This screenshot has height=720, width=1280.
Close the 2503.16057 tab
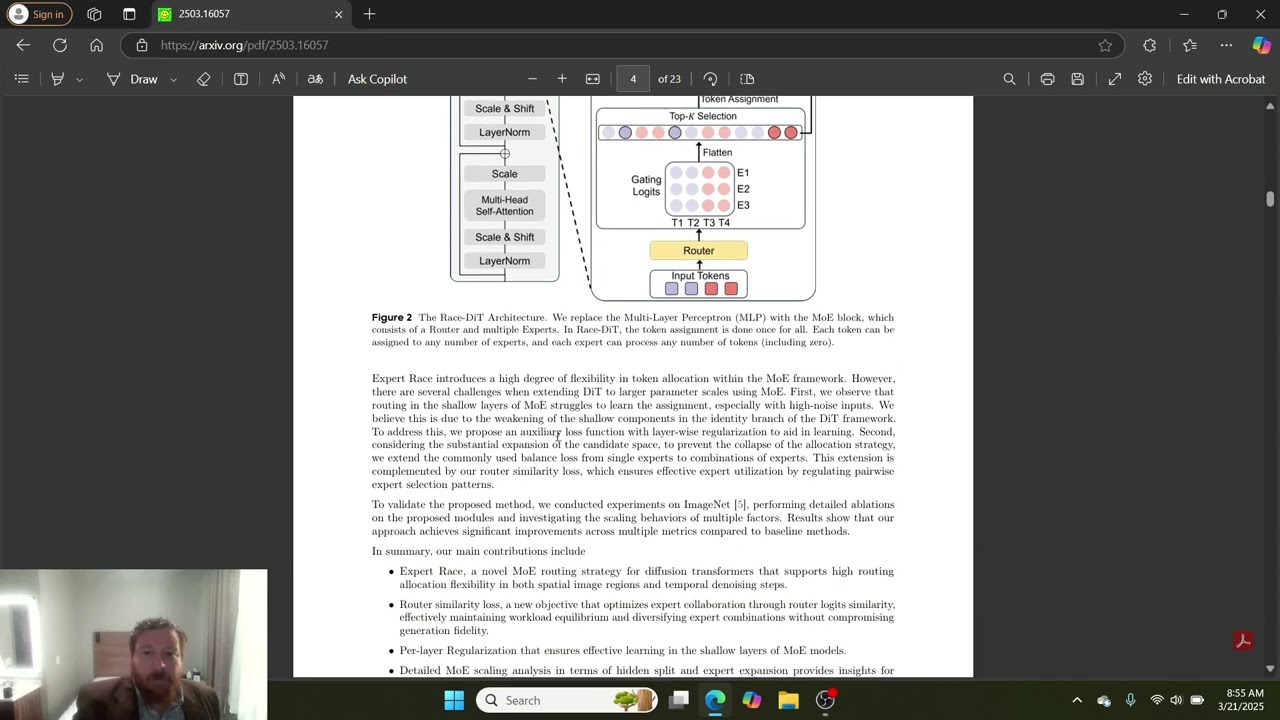click(x=338, y=14)
